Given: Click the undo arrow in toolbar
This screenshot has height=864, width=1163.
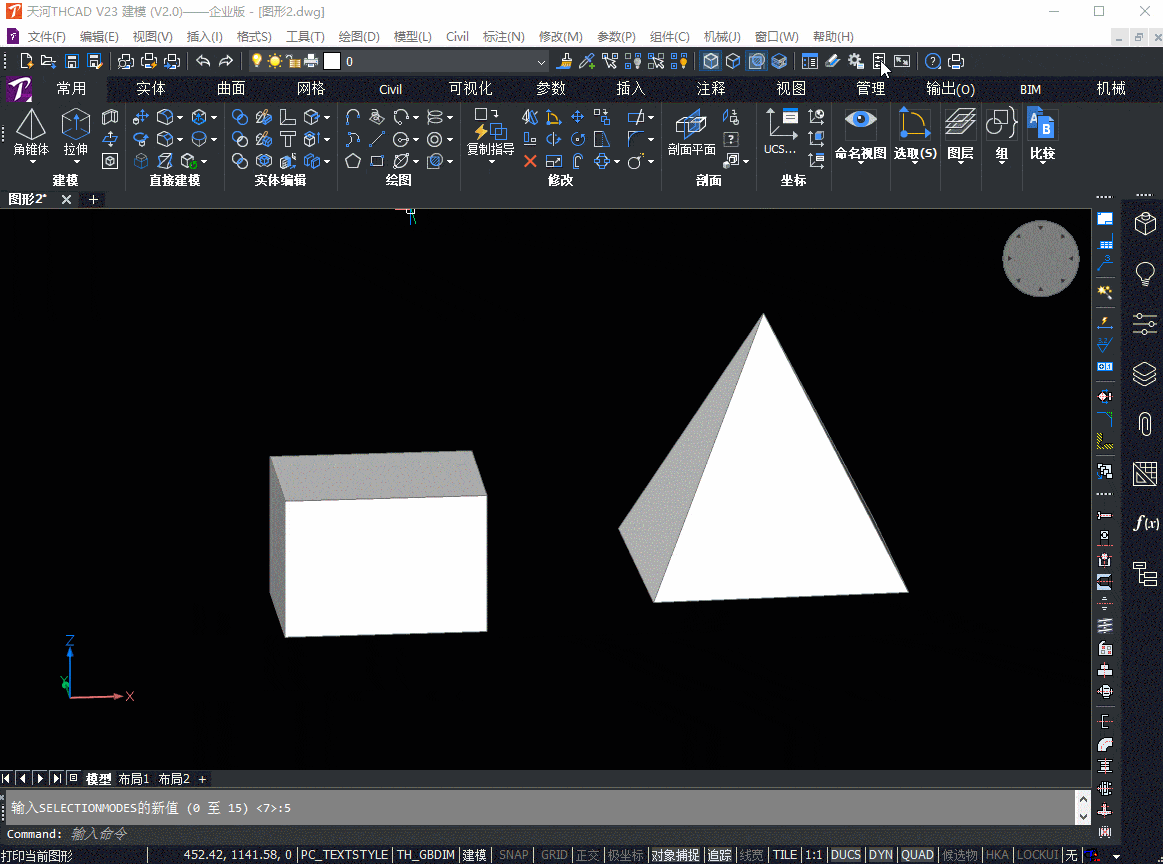Looking at the screenshot, I should 203,61.
